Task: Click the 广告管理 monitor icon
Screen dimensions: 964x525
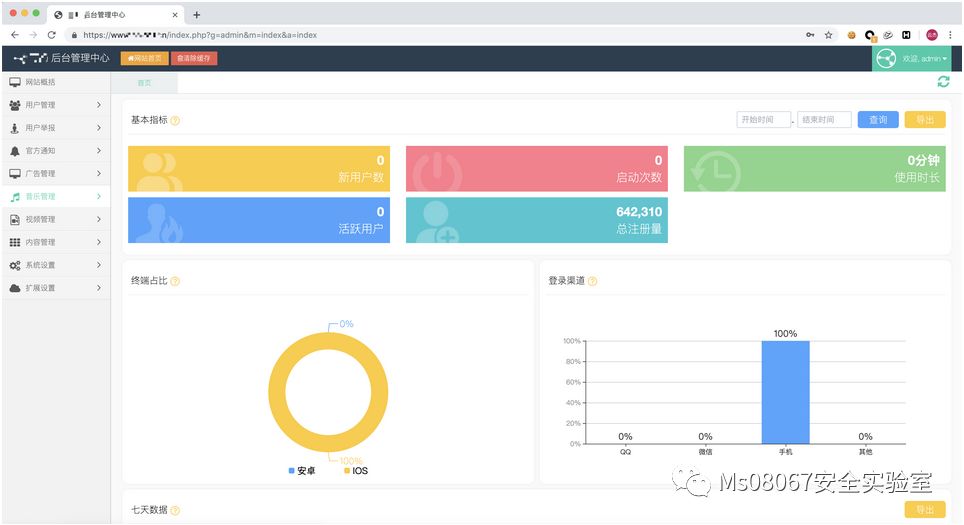Action: click(x=15, y=173)
